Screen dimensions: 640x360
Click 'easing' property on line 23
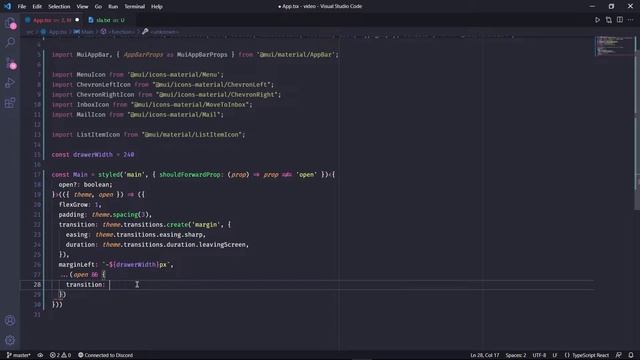tap(77, 235)
